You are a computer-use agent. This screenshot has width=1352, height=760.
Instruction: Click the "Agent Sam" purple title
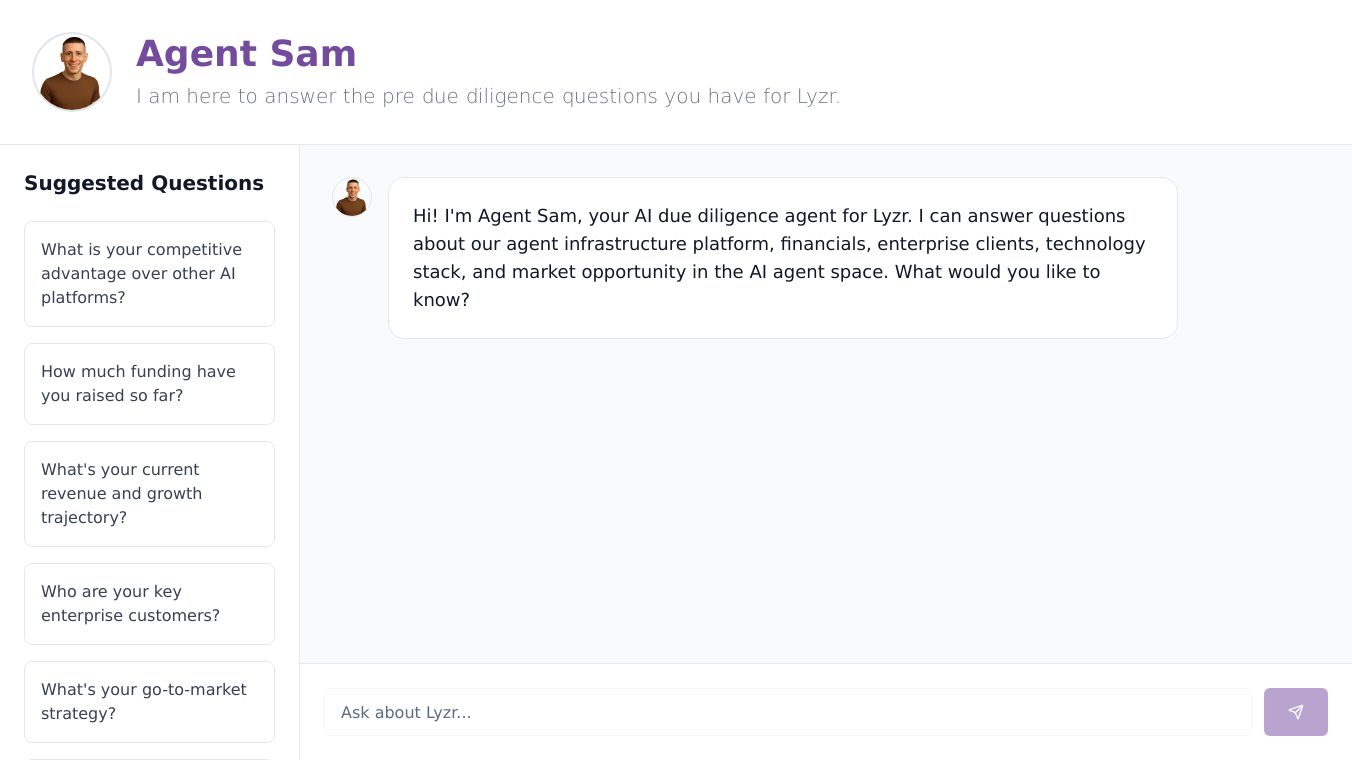coord(246,54)
